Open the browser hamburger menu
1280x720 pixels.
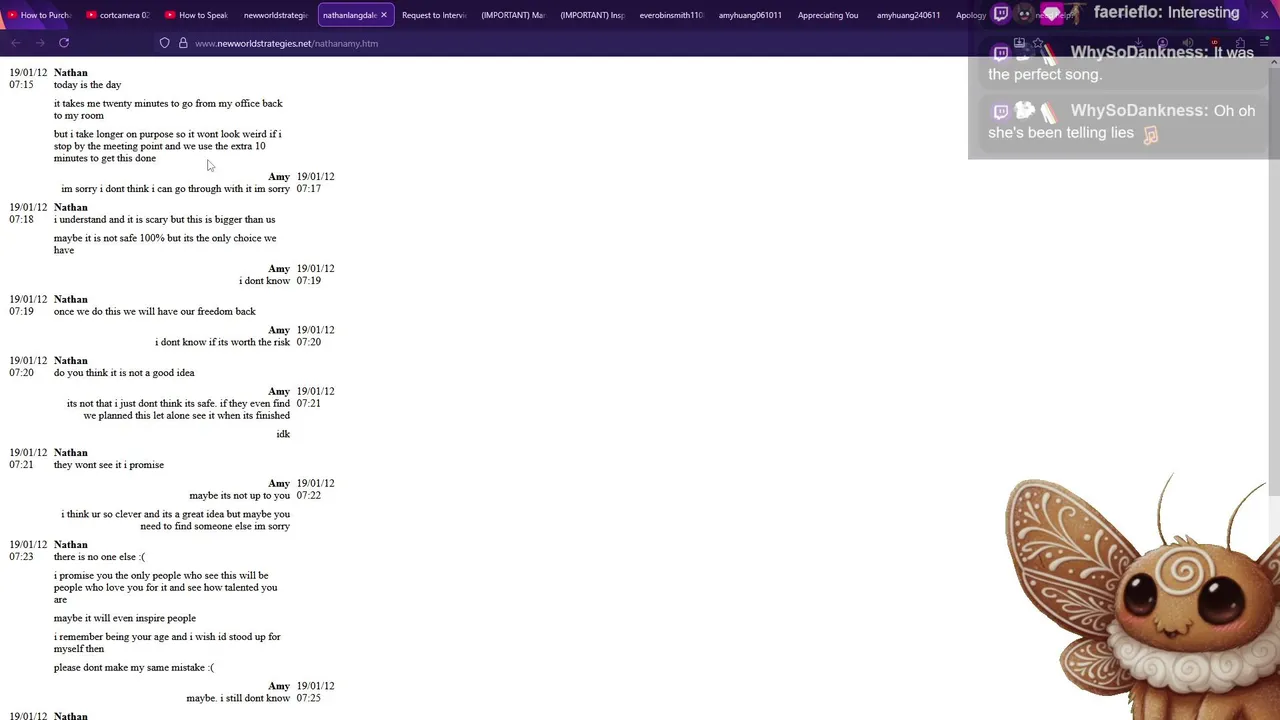pos(1264,43)
